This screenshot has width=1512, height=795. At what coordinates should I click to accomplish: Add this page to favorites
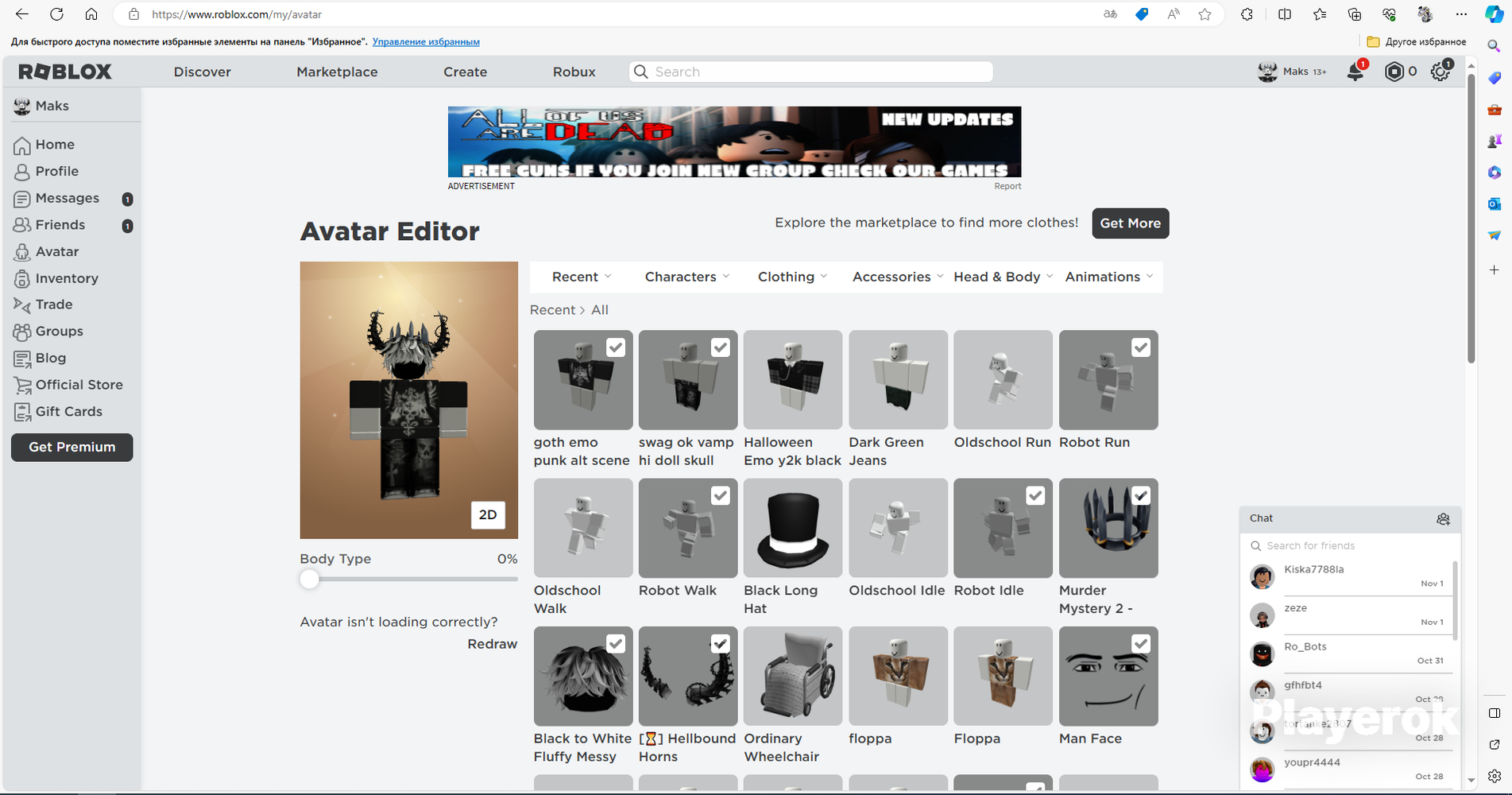[1205, 14]
